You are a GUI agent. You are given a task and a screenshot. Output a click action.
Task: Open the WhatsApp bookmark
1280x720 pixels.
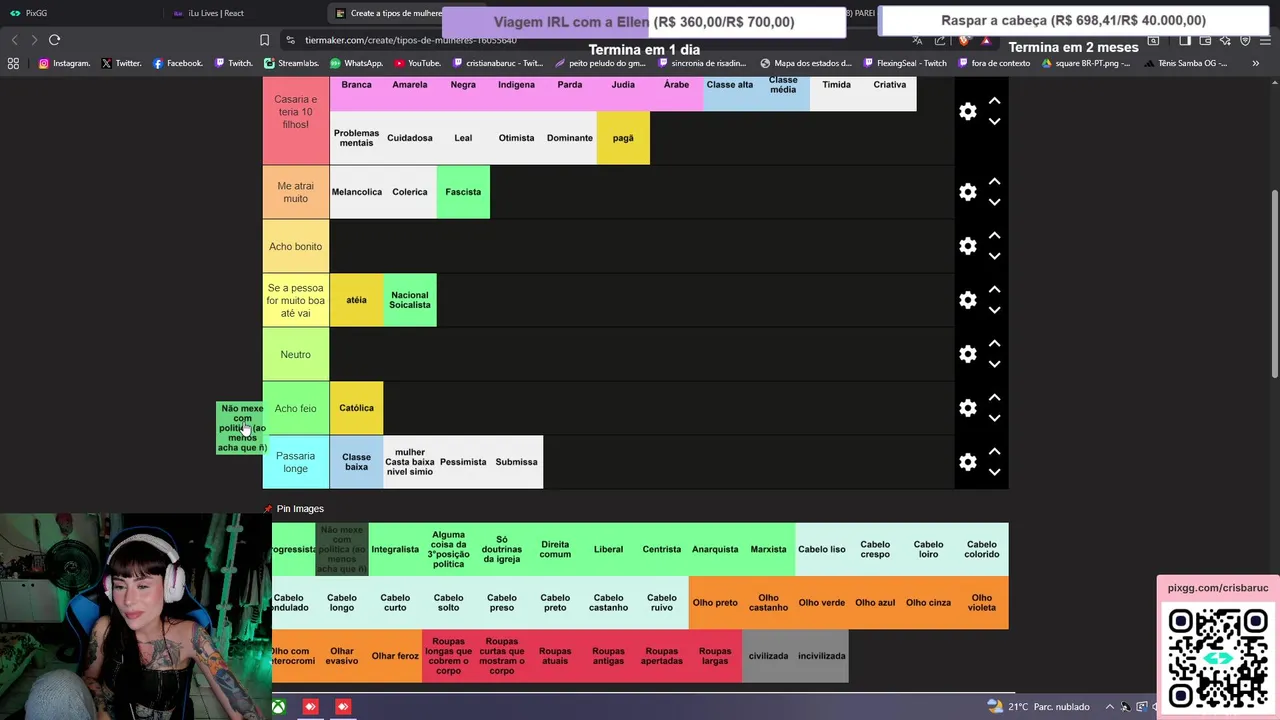(356, 63)
